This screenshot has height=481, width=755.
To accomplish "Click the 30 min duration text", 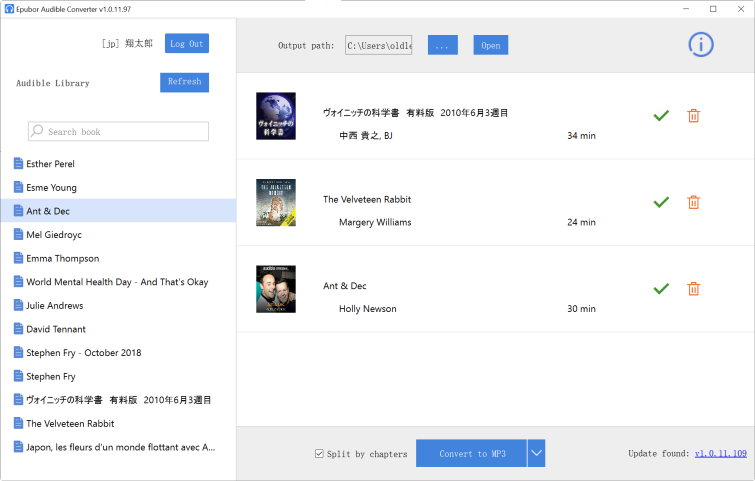I will coord(581,309).
